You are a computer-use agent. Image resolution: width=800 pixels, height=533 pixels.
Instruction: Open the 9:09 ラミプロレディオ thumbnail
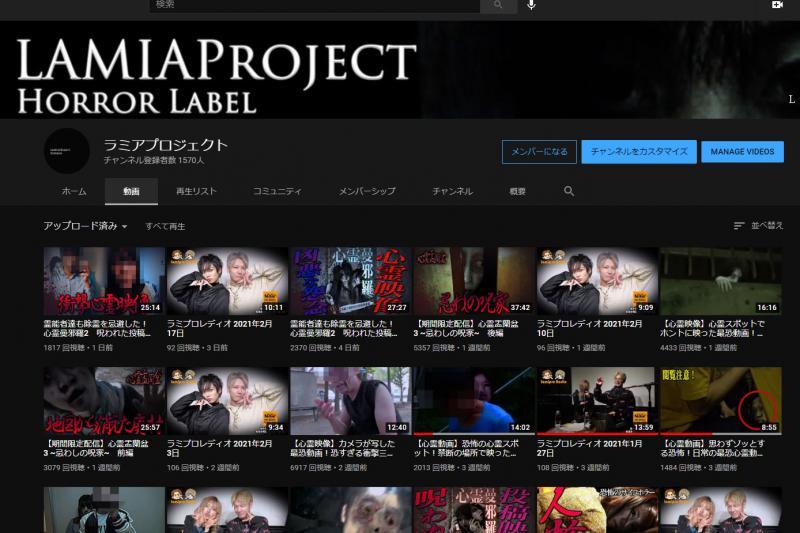click(597, 281)
